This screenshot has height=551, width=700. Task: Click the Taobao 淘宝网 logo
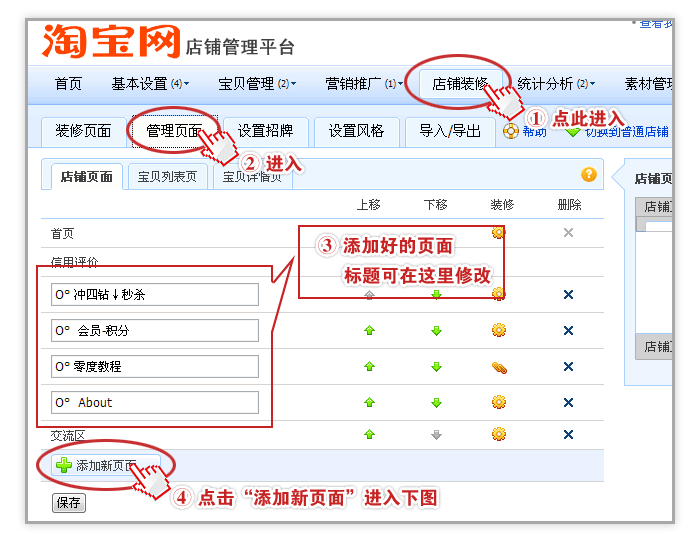click(111, 41)
